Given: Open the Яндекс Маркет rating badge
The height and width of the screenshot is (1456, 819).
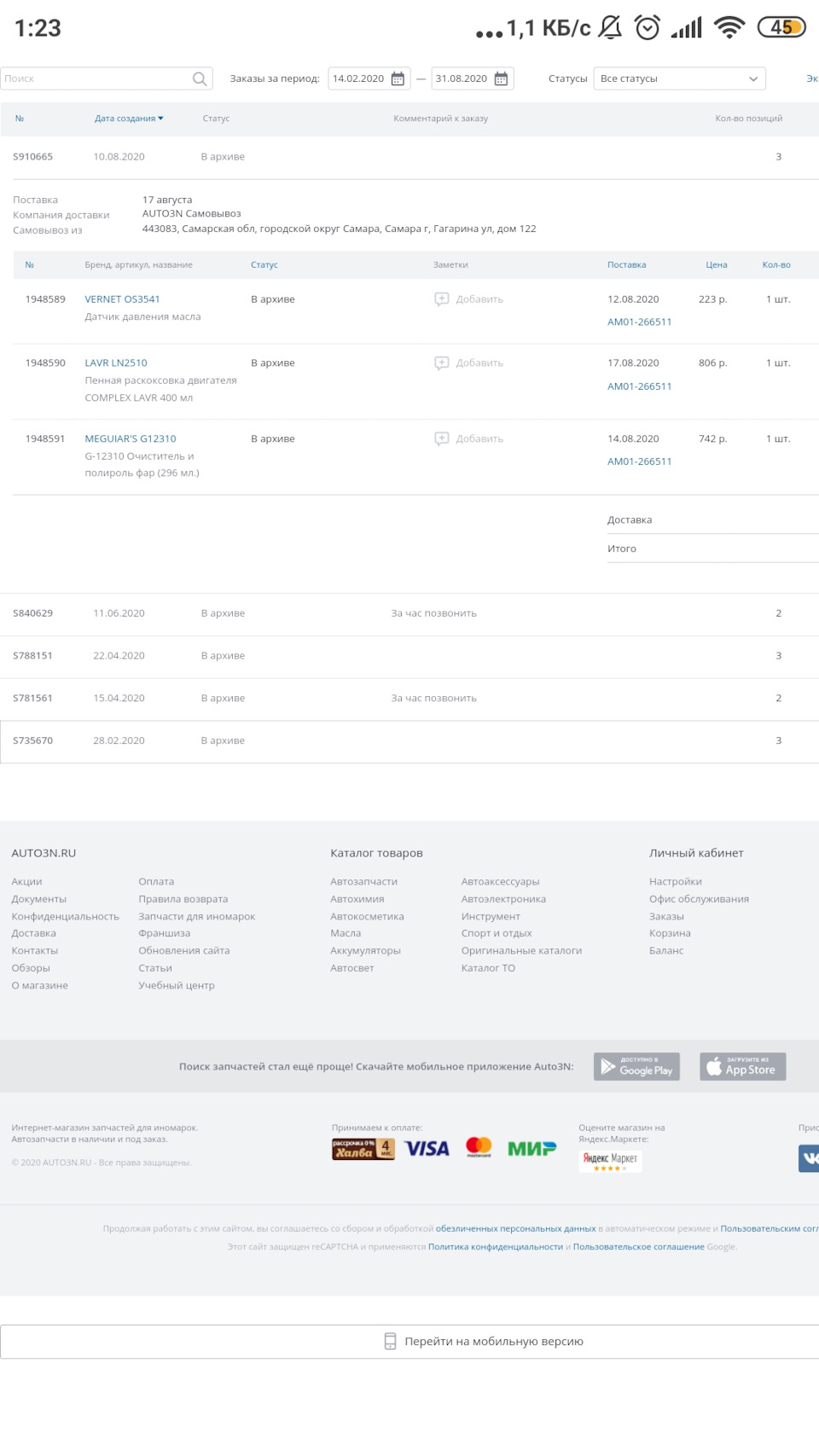Looking at the screenshot, I should [610, 1160].
